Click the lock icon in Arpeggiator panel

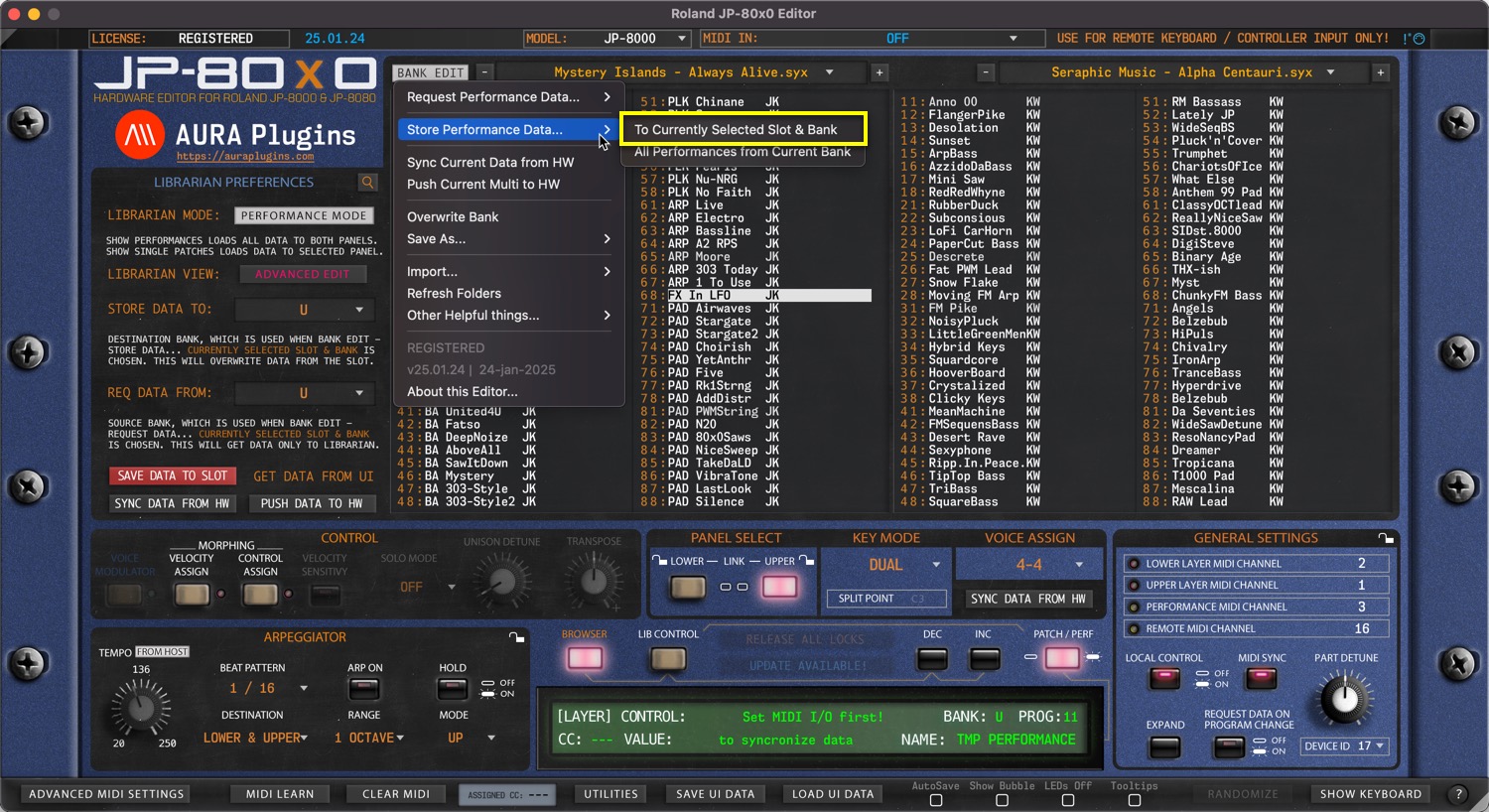click(516, 637)
